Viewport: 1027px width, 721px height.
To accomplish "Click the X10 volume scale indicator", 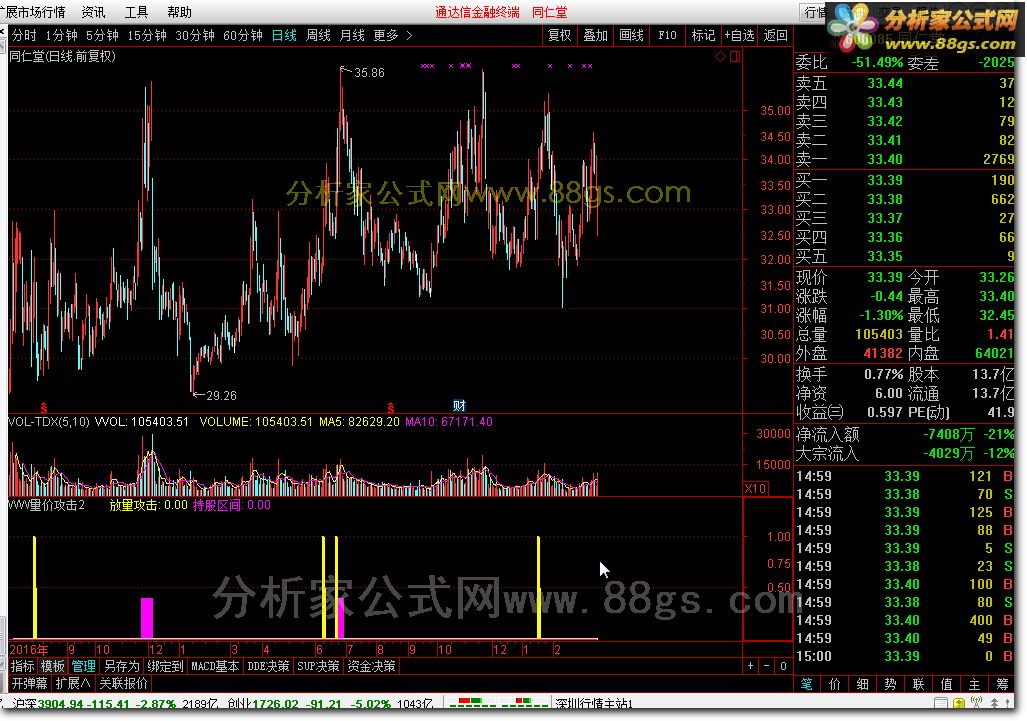I will coord(755,488).
